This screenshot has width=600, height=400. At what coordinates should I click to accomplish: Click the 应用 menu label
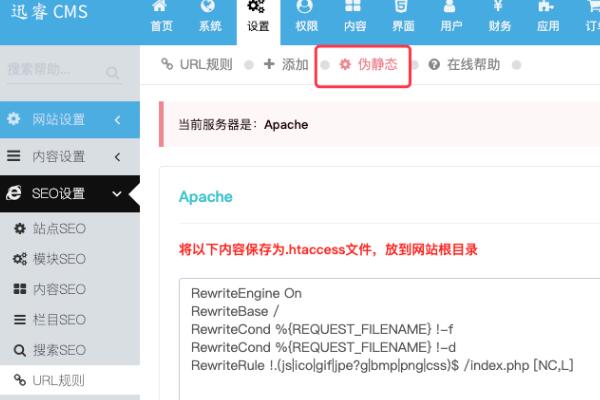coord(548,26)
